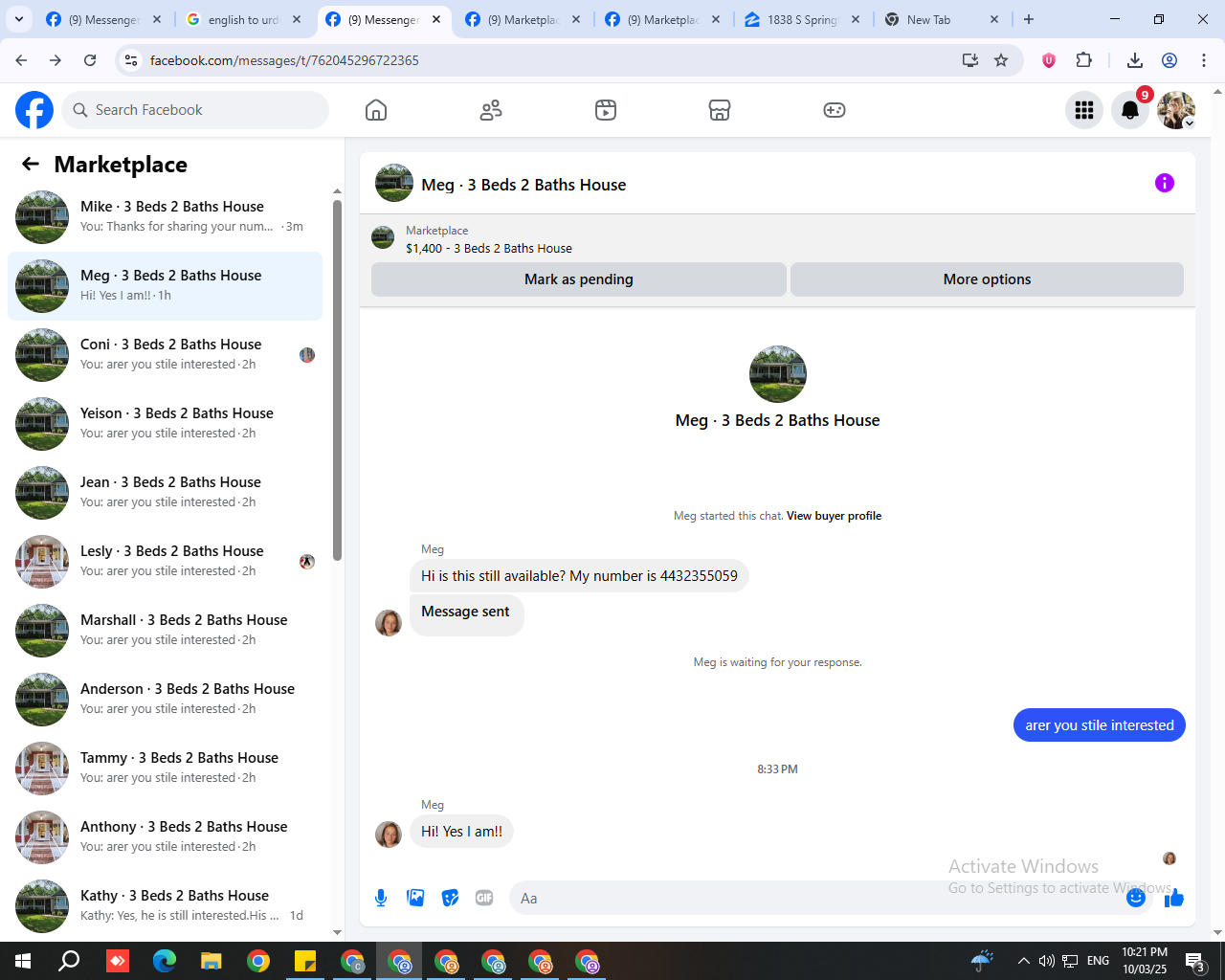Open the Gaming controller icon

835,110
